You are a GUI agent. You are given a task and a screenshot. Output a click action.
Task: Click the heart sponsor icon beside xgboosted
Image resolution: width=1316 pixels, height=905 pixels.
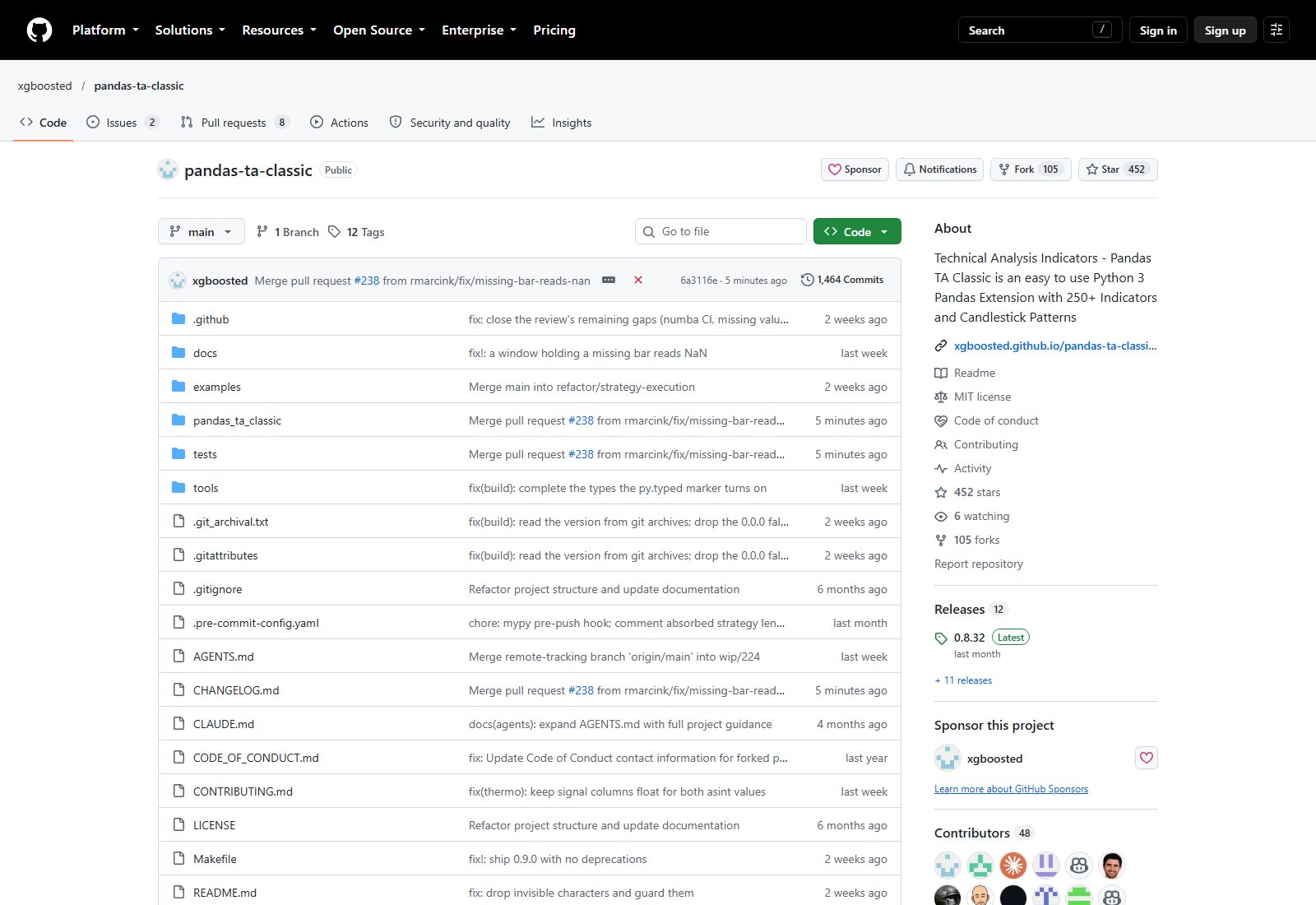click(1147, 758)
